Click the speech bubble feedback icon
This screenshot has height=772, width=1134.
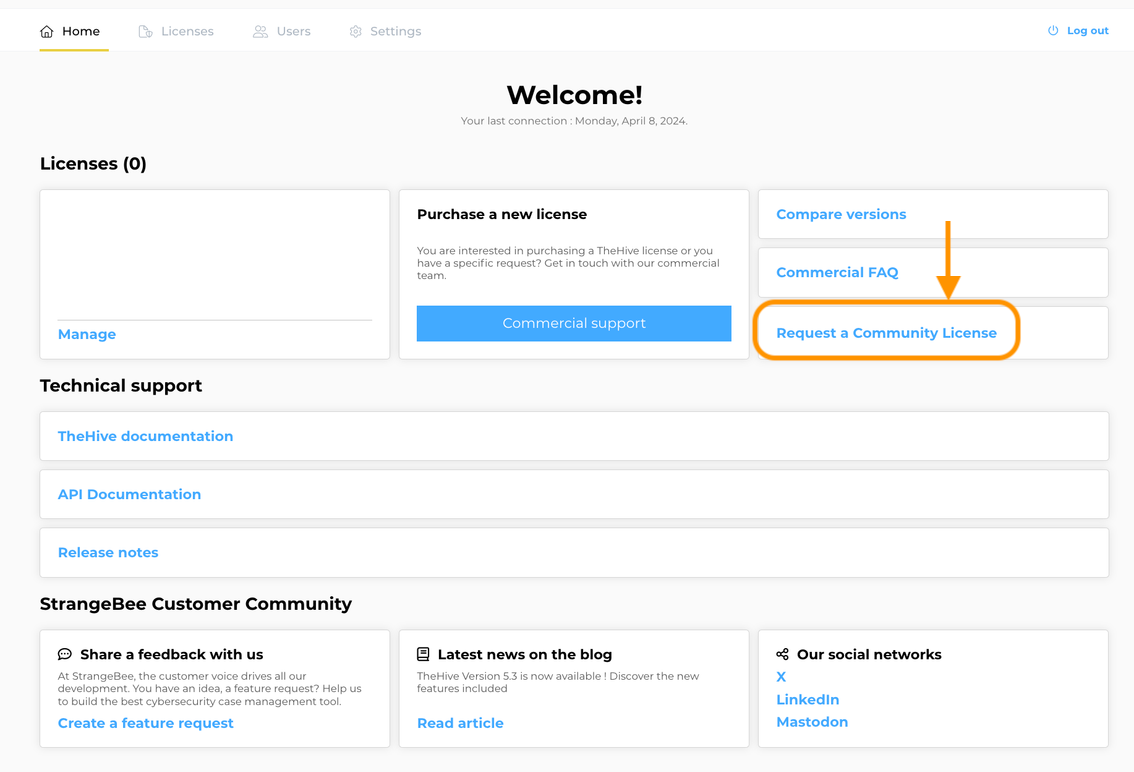tap(65, 653)
